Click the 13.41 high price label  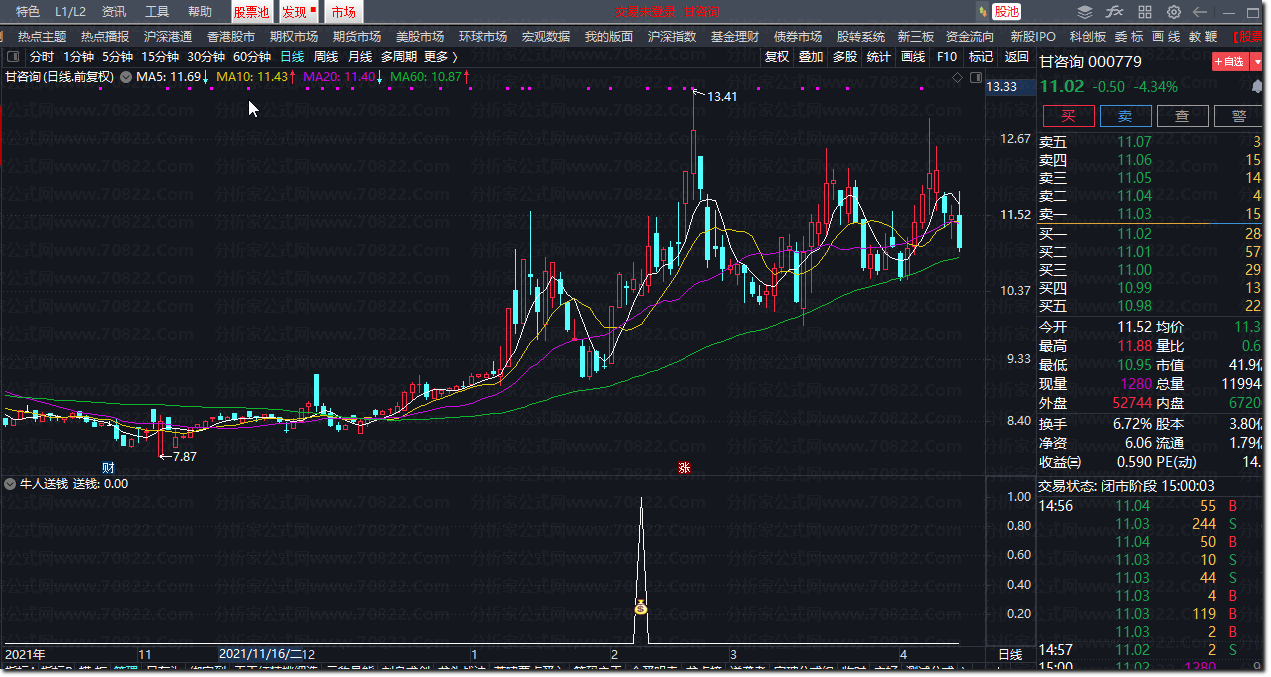pyautogui.click(x=721, y=97)
